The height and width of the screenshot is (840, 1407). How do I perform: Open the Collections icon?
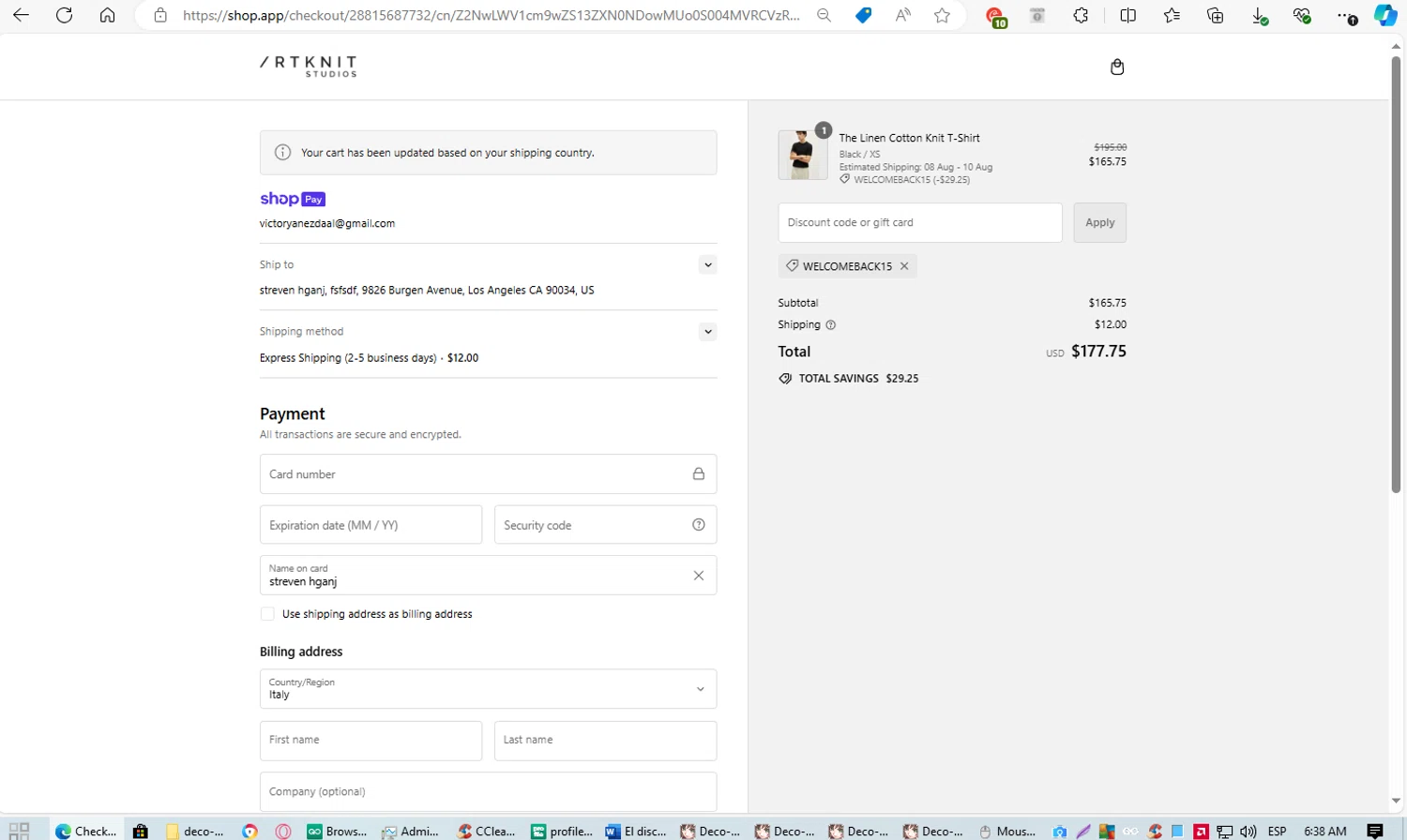click(x=1215, y=15)
